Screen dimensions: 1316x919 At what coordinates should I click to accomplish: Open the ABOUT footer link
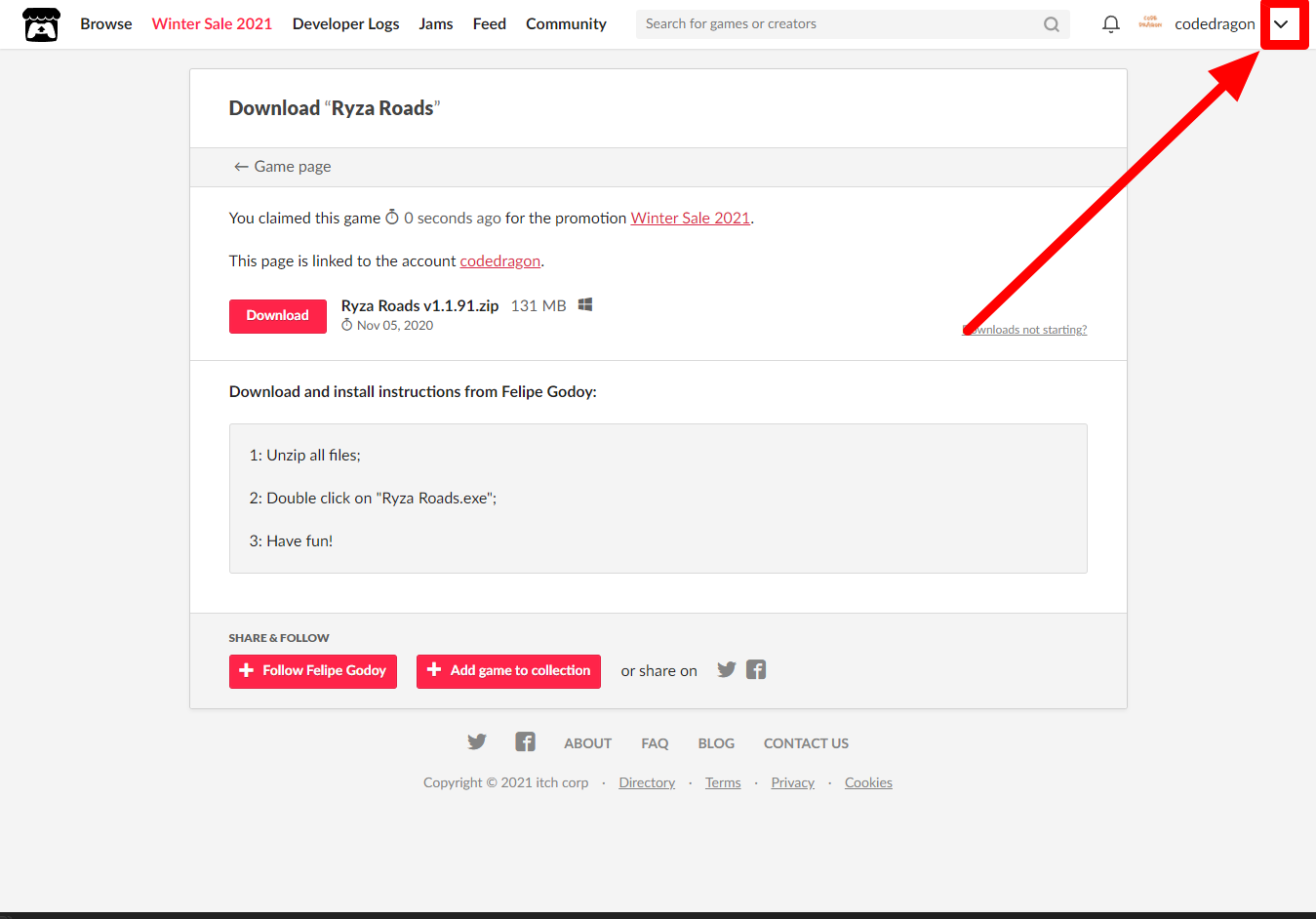[x=587, y=743]
